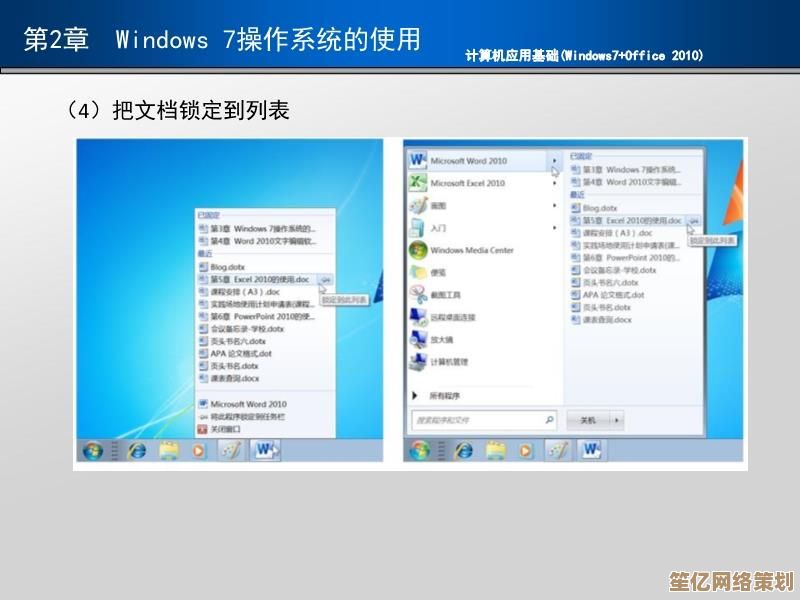Click the 搜索程序和文件 search box
Image resolution: width=800 pixels, height=600 pixels.
[483, 420]
